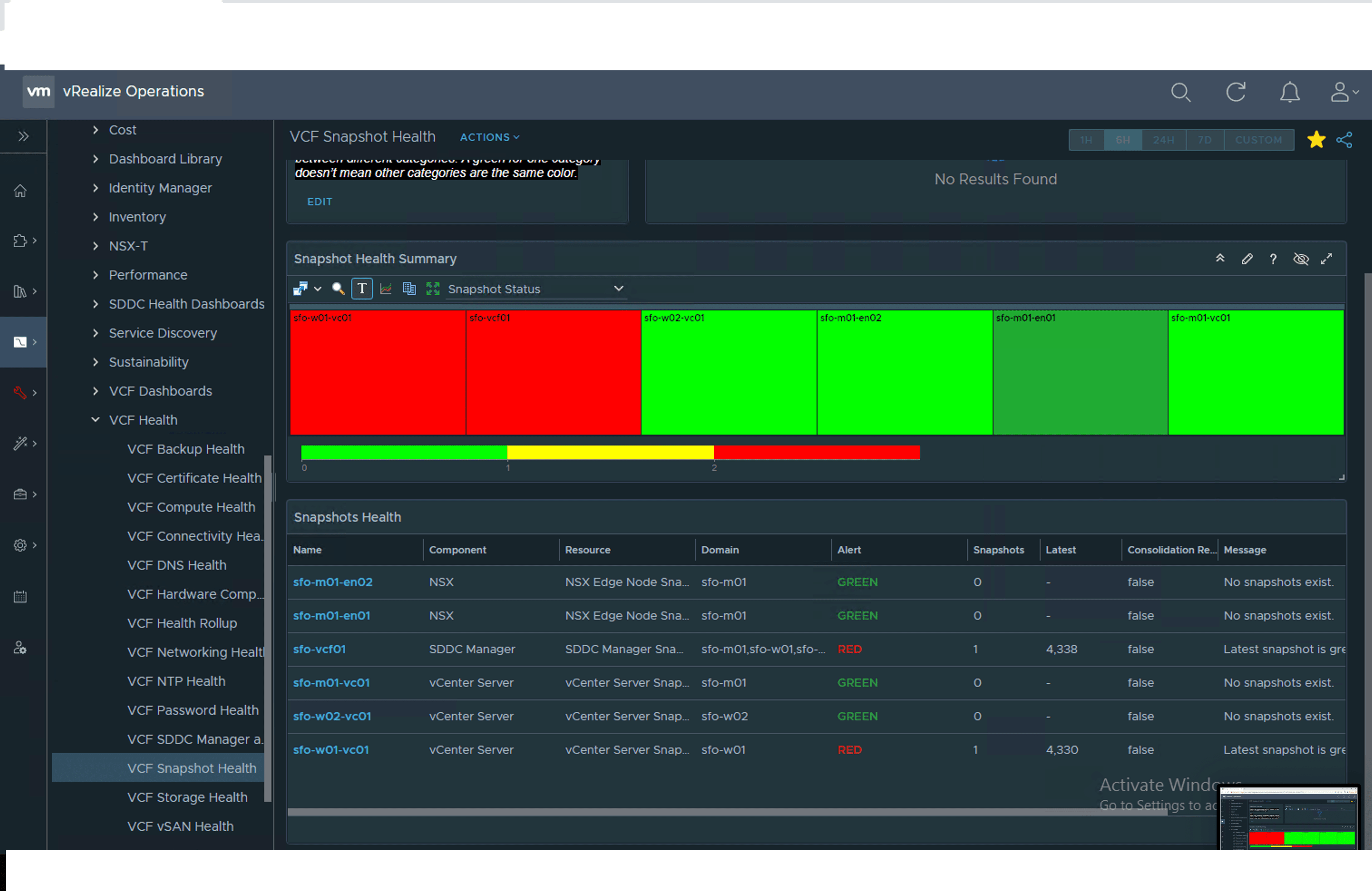
Task: Collapse the VCF Health tree node
Action: click(96, 420)
